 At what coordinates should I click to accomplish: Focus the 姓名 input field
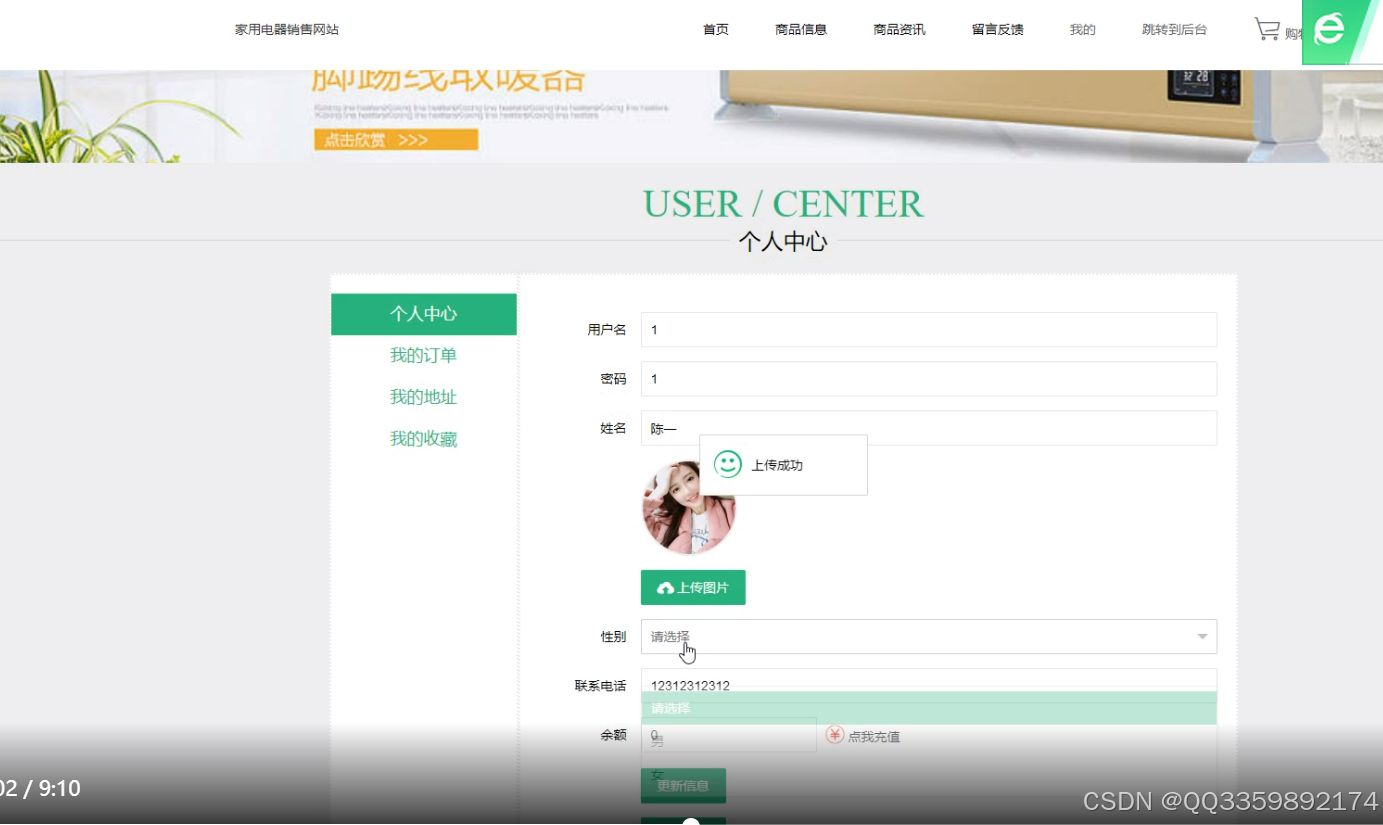click(x=928, y=428)
